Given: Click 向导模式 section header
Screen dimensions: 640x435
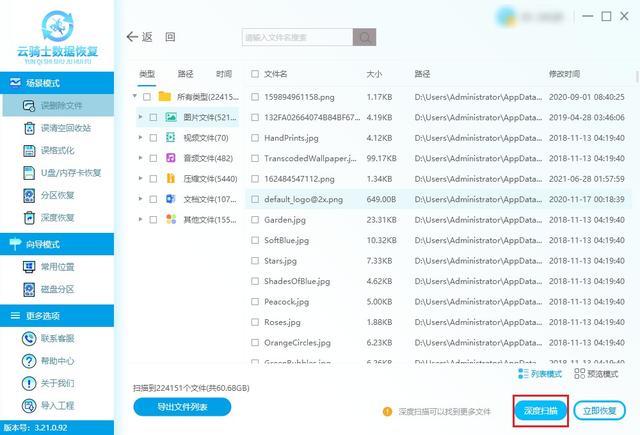Looking at the screenshot, I should coord(57,244).
